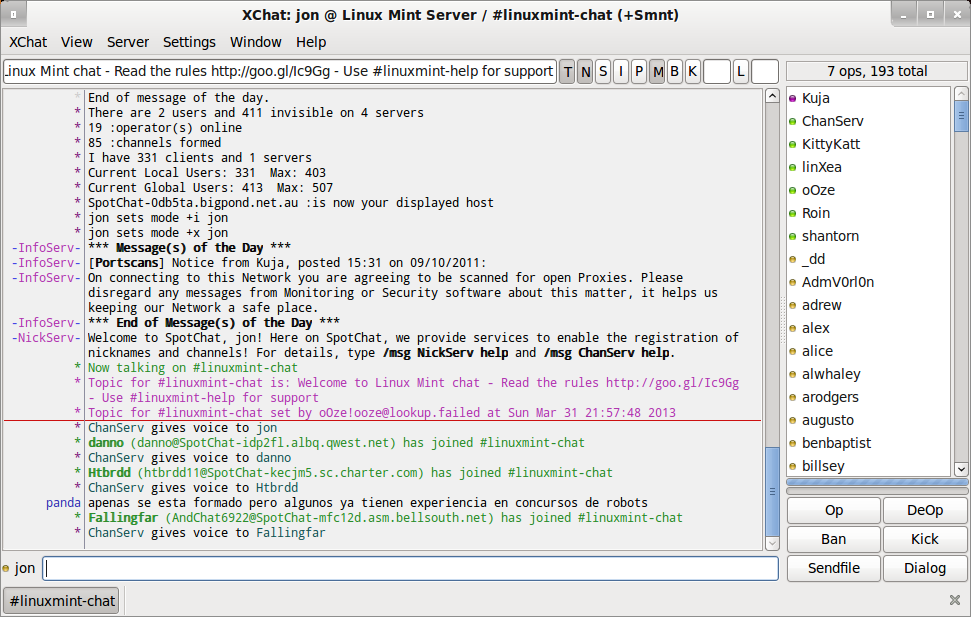Open the window menu icon in title bar
Image resolution: width=971 pixels, height=617 pixels.
click(14, 14)
